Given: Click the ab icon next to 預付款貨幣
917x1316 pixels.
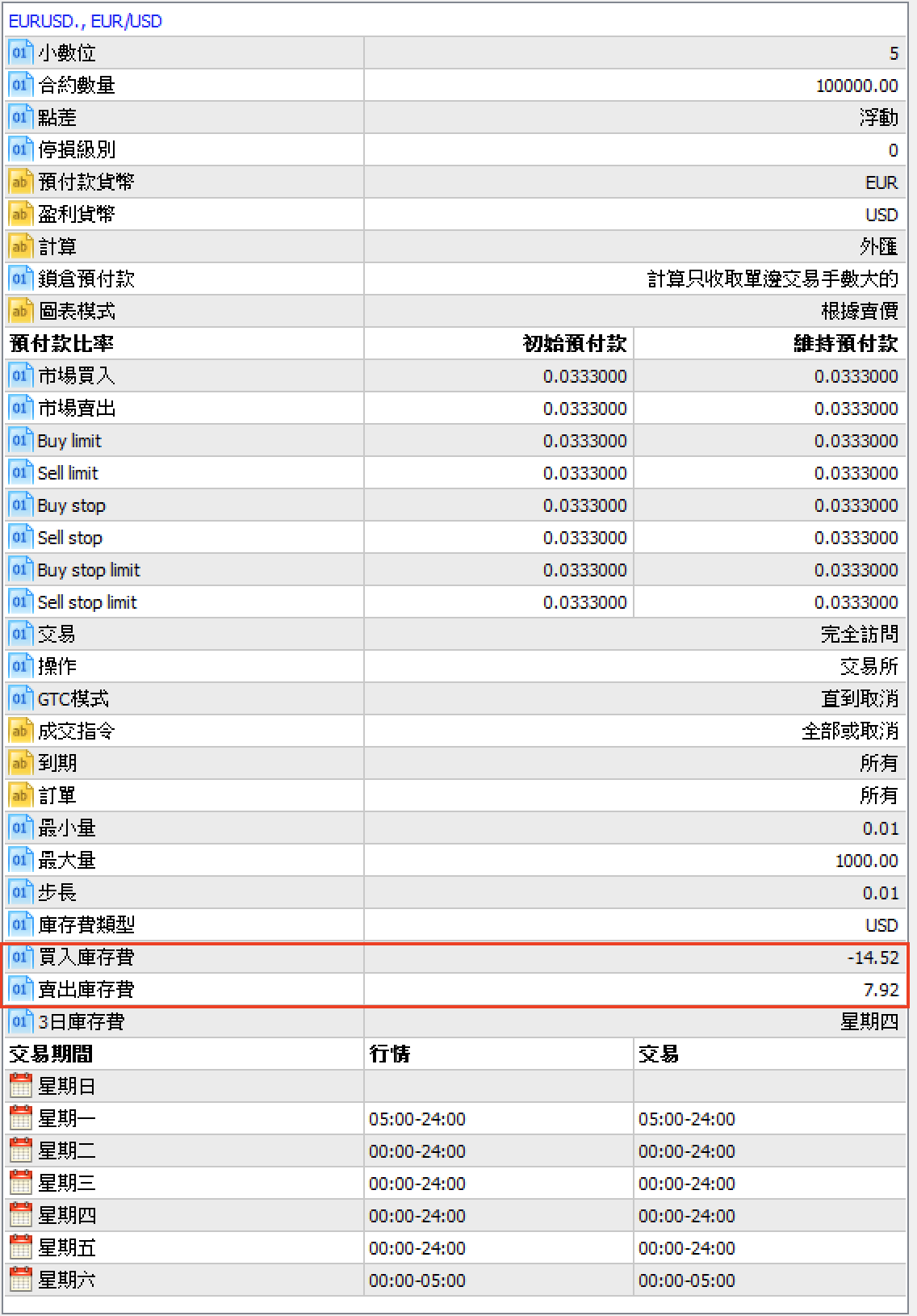Looking at the screenshot, I should coord(20,182).
